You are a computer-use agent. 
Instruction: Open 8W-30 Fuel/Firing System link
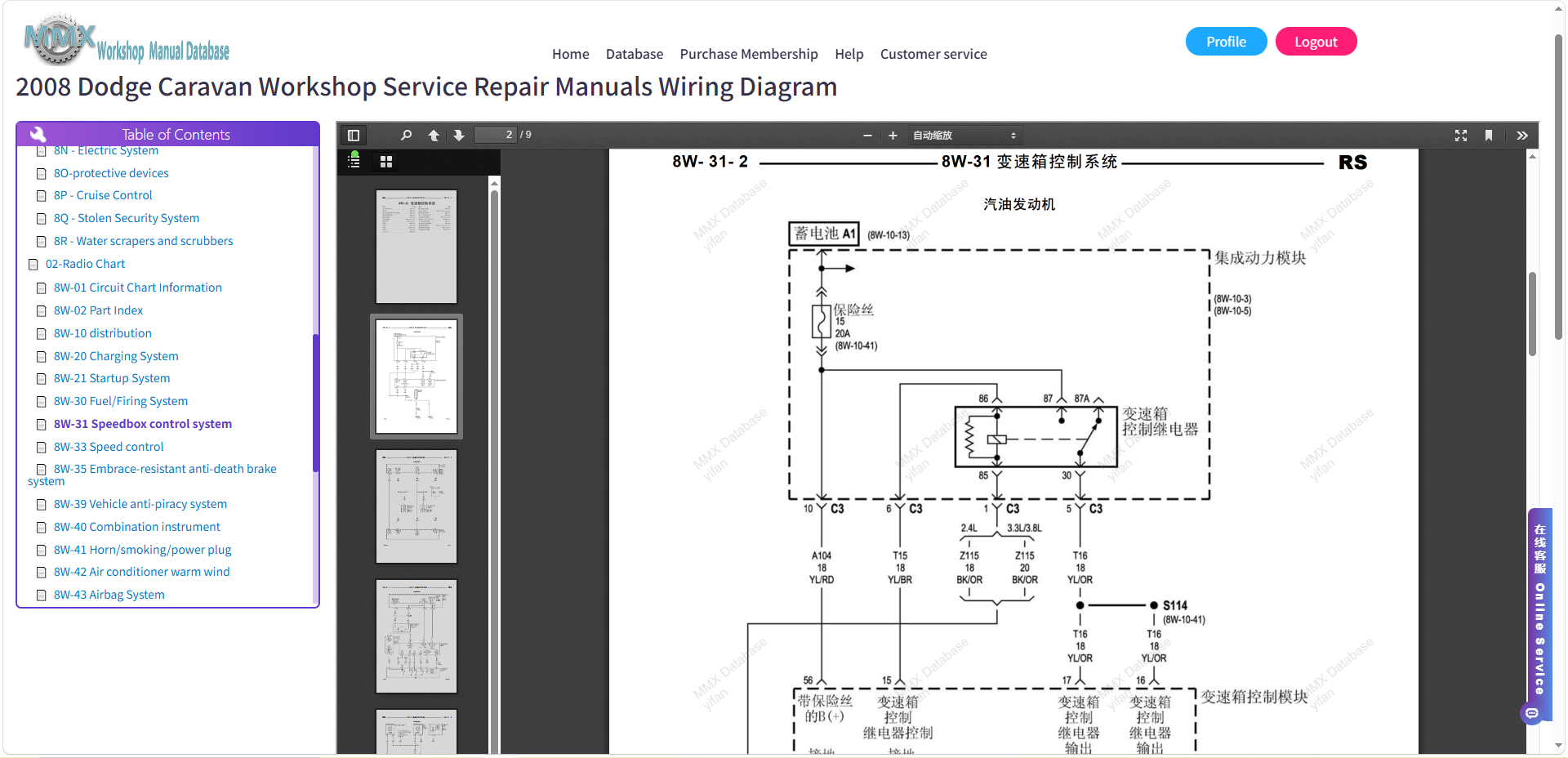(121, 401)
